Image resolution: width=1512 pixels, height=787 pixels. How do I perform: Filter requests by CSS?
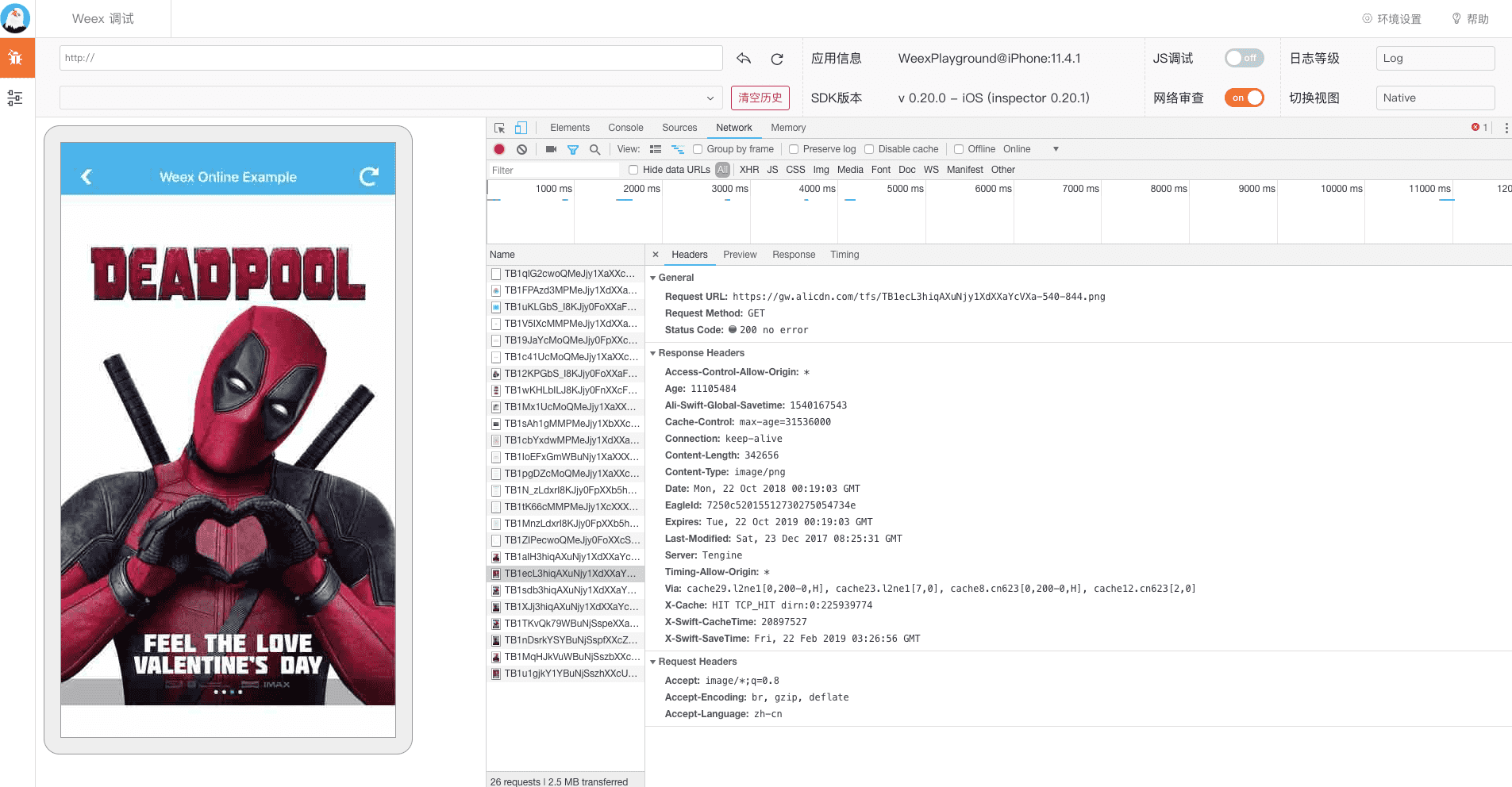coord(795,170)
